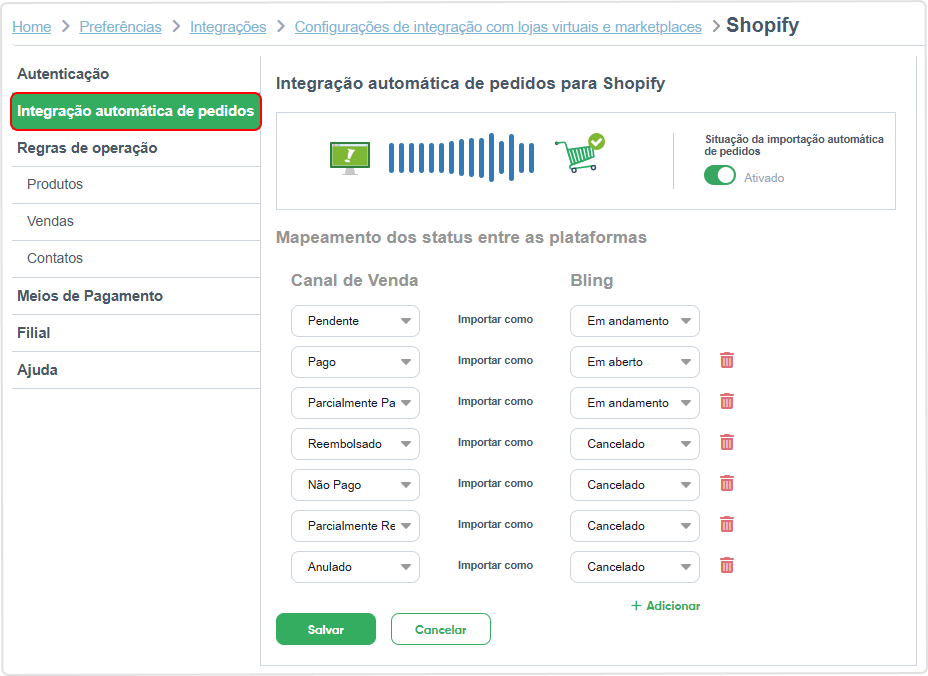The image size is (928, 676).
Task: Click the green shopping cart icon
Action: (x=580, y=153)
